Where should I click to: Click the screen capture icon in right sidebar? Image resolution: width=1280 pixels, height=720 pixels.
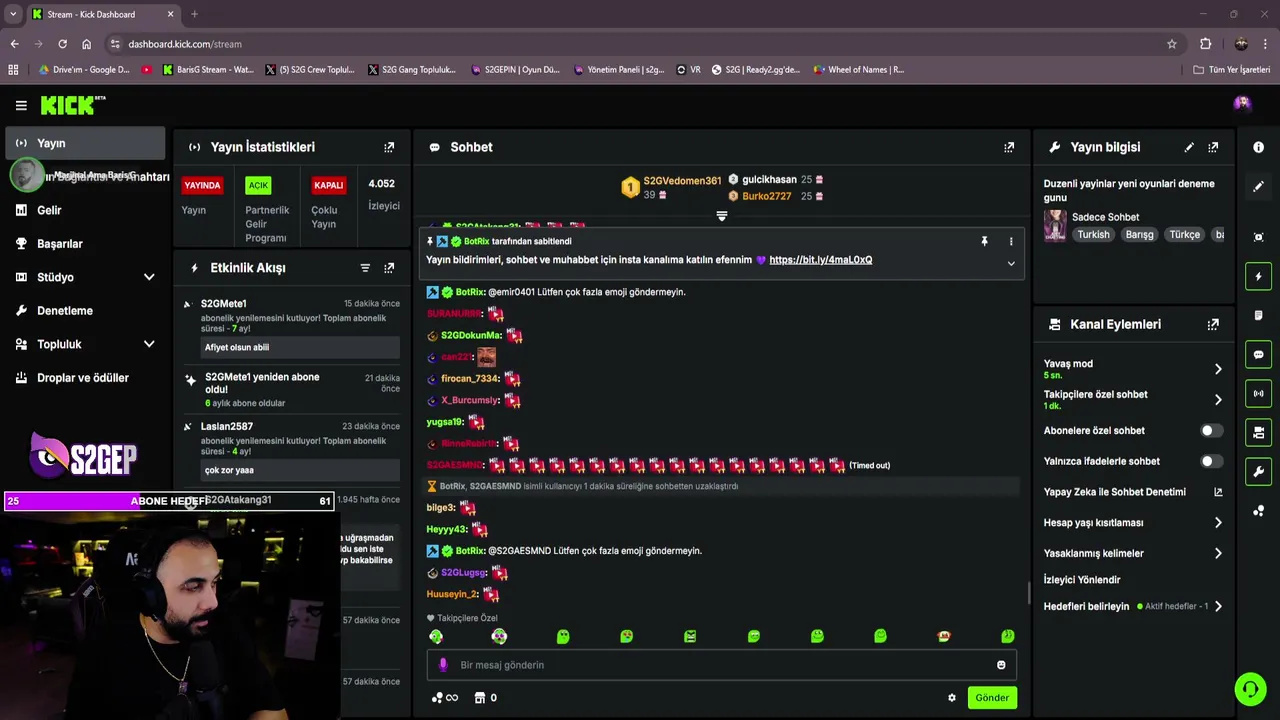(1258, 237)
